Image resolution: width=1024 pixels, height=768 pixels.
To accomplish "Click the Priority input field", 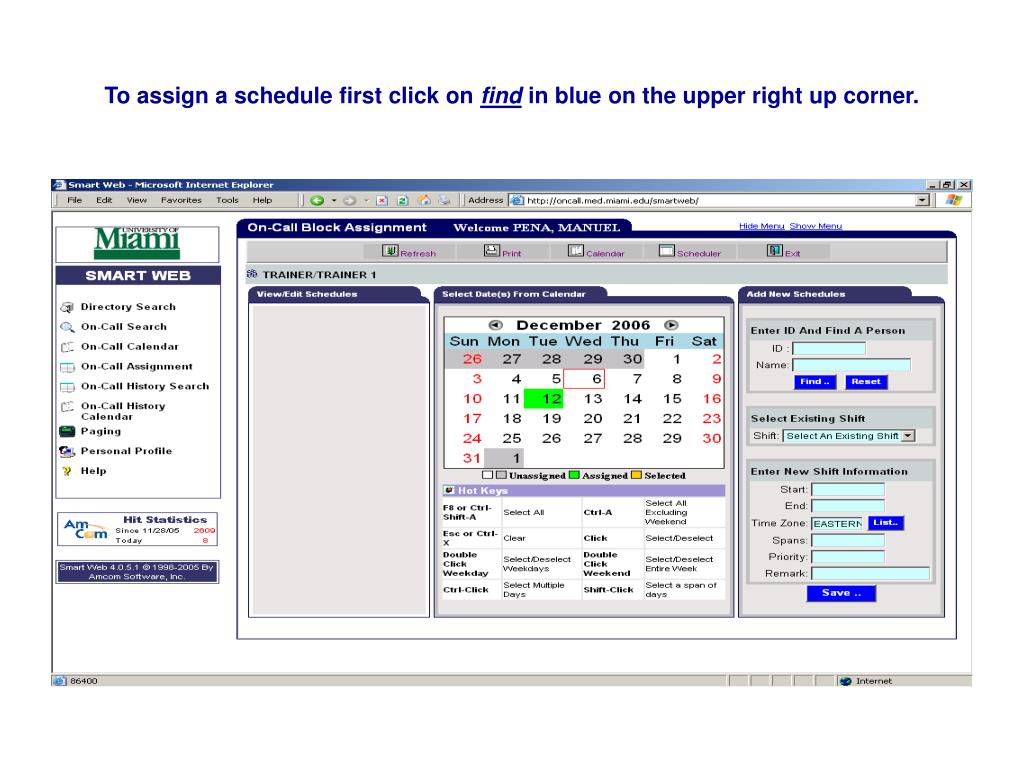I will [848, 557].
